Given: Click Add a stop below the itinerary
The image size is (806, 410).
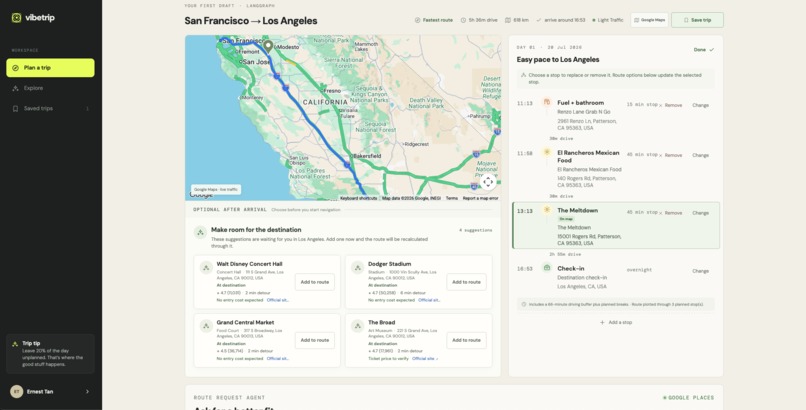Looking at the screenshot, I should coord(616,323).
